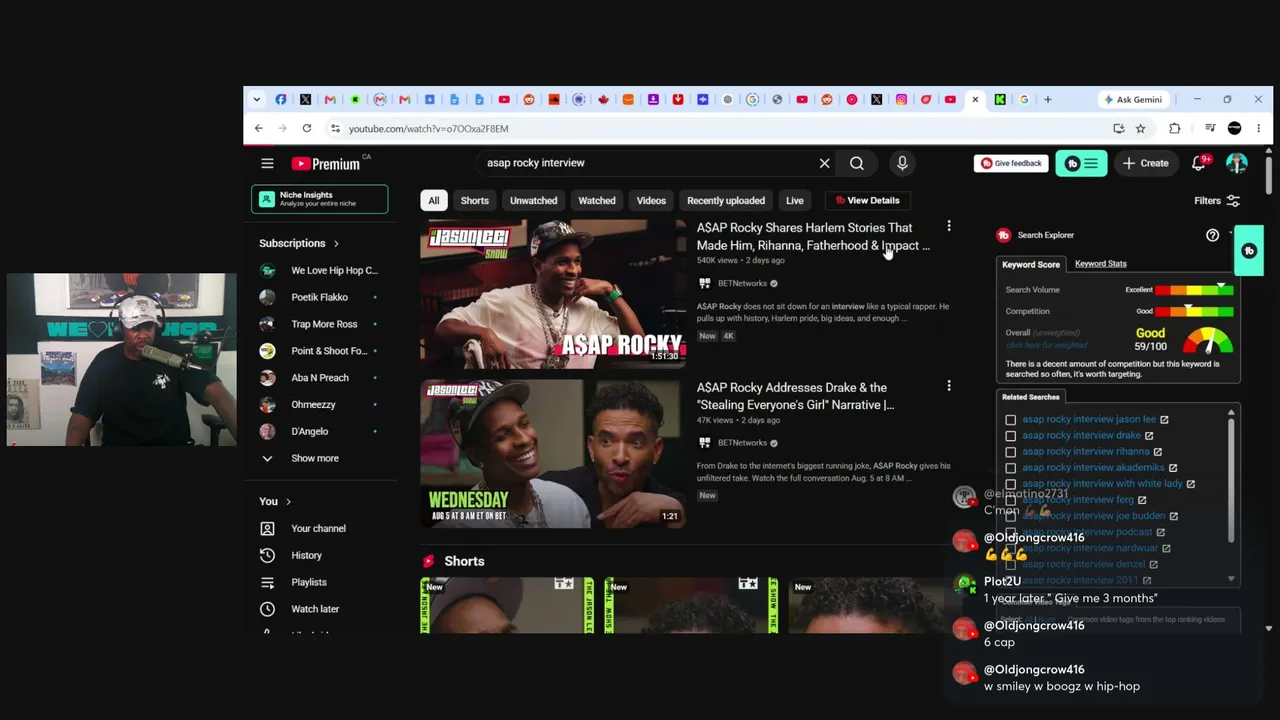Select the Live filter chip
Viewport: 1280px width, 720px height.
[x=795, y=200]
